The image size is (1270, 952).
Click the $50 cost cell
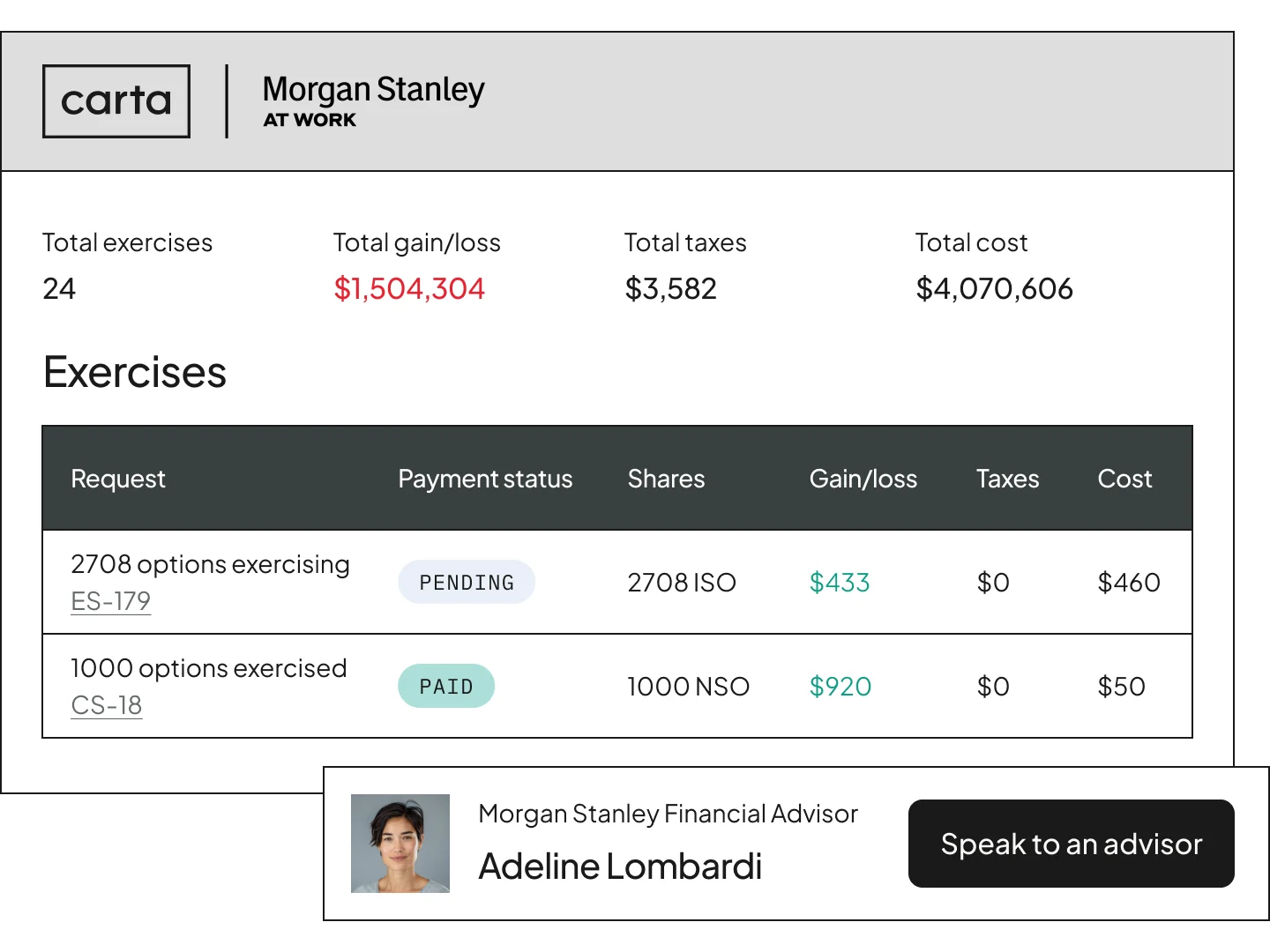tap(1122, 687)
